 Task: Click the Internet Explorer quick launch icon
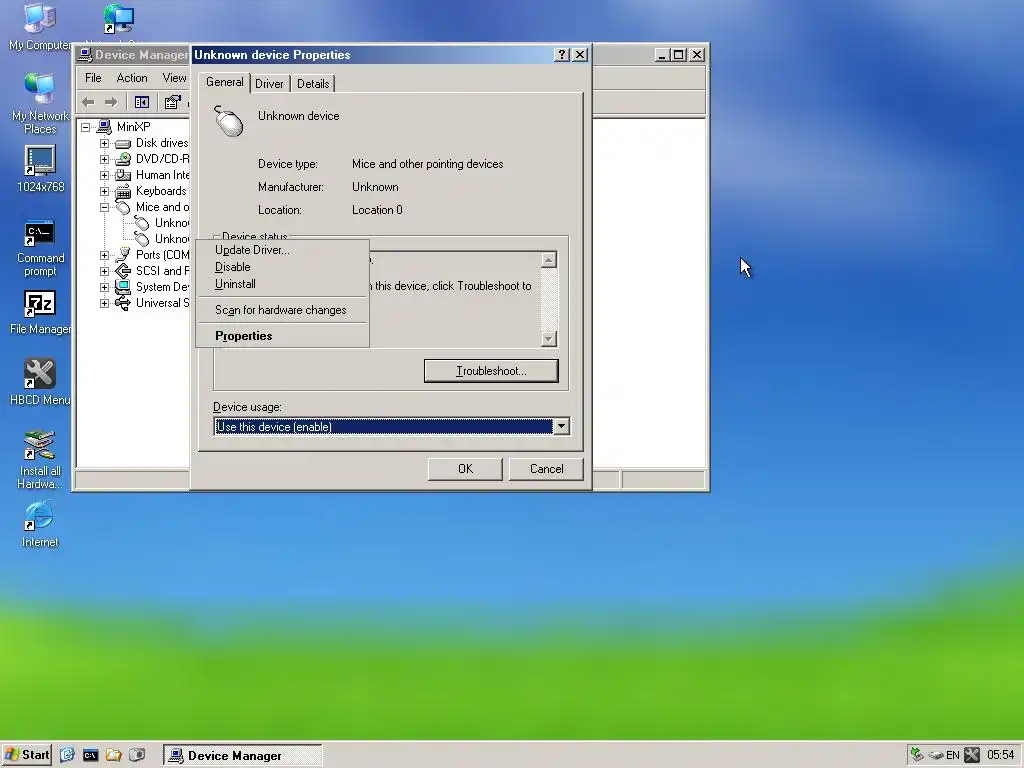[x=67, y=755]
